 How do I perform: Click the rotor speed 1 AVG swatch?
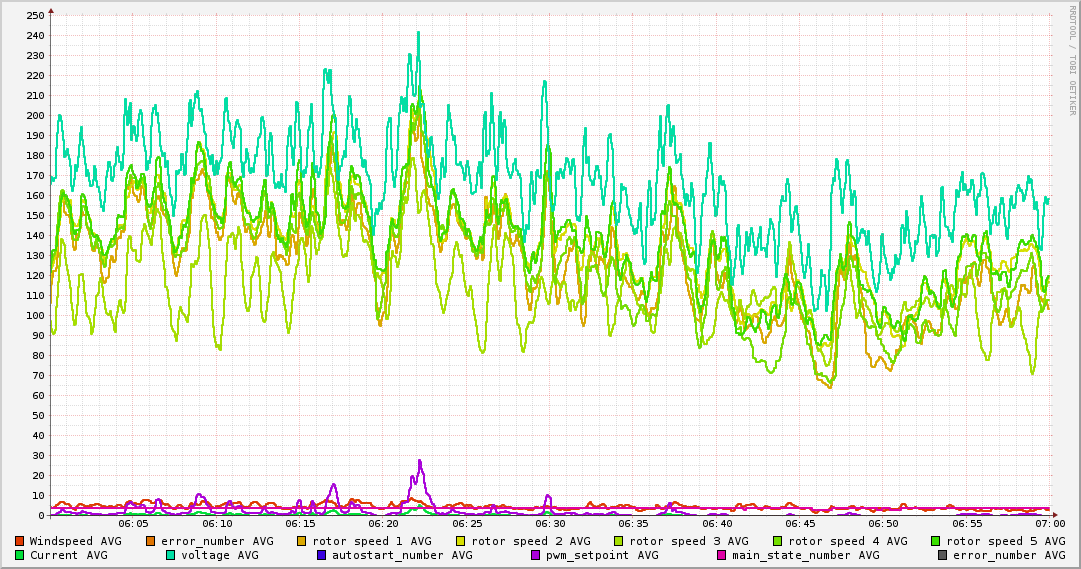point(302,541)
